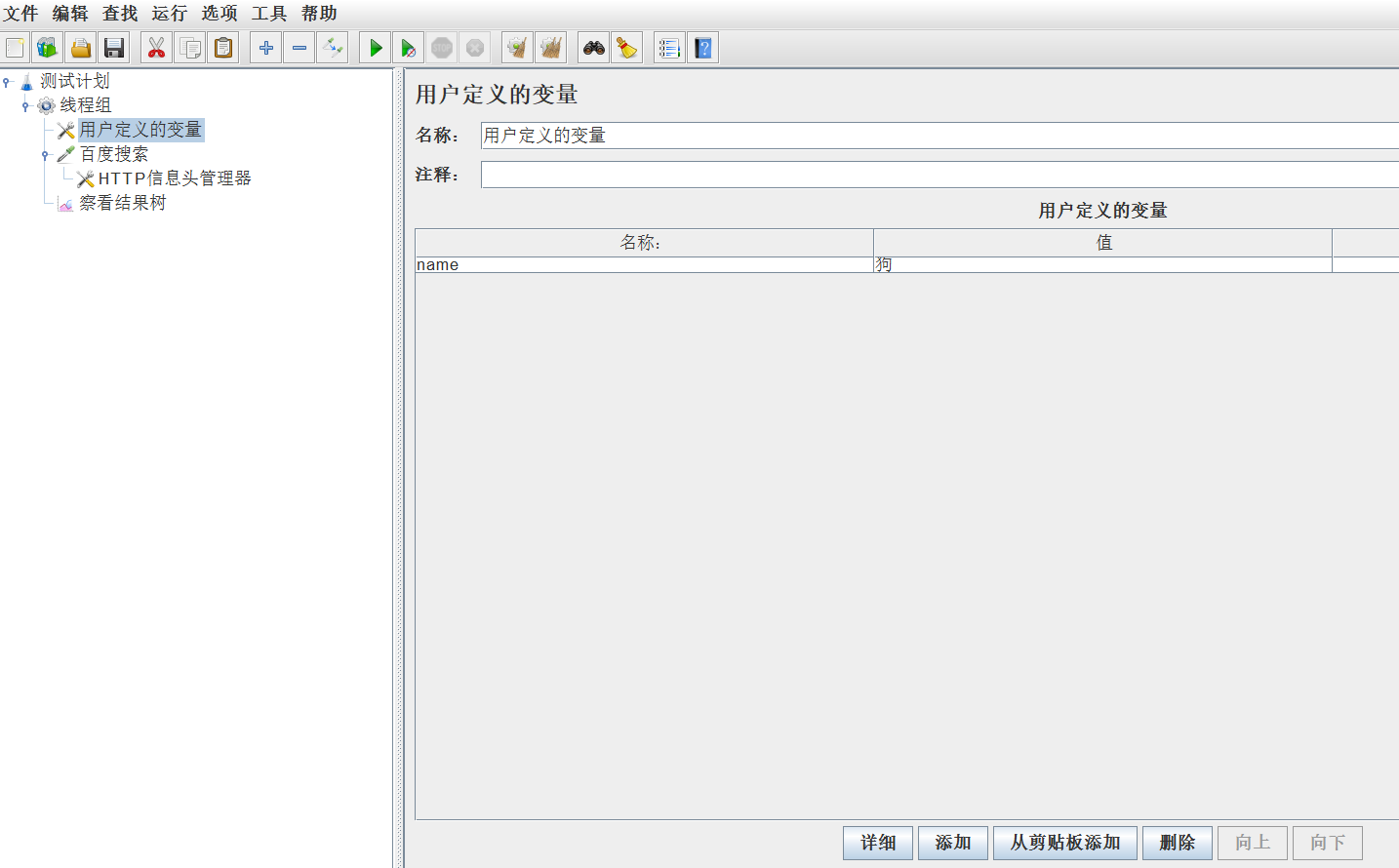Collapse the 线程组 tree node handle

(x=25, y=106)
